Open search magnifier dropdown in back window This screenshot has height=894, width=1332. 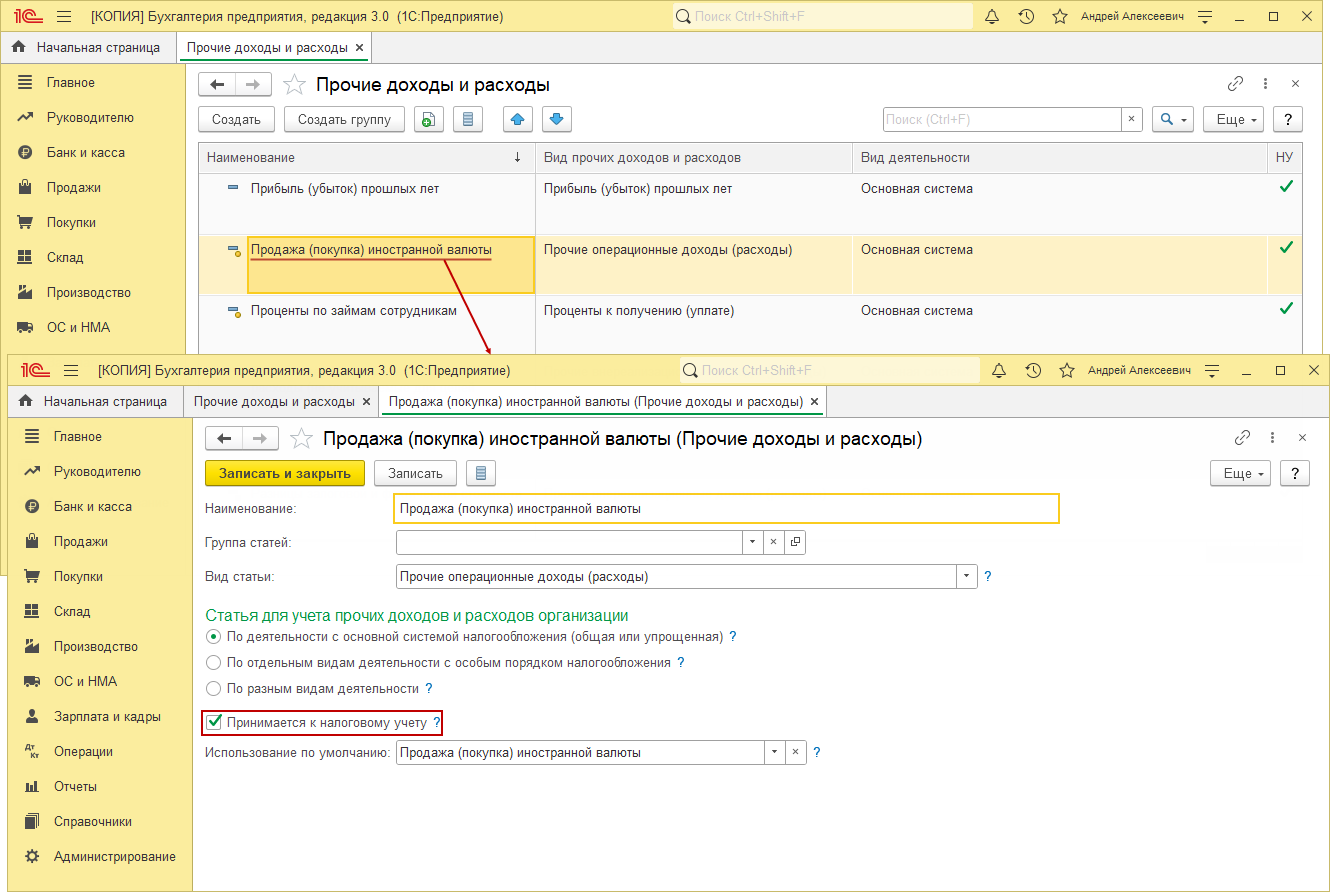tap(1173, 119)
